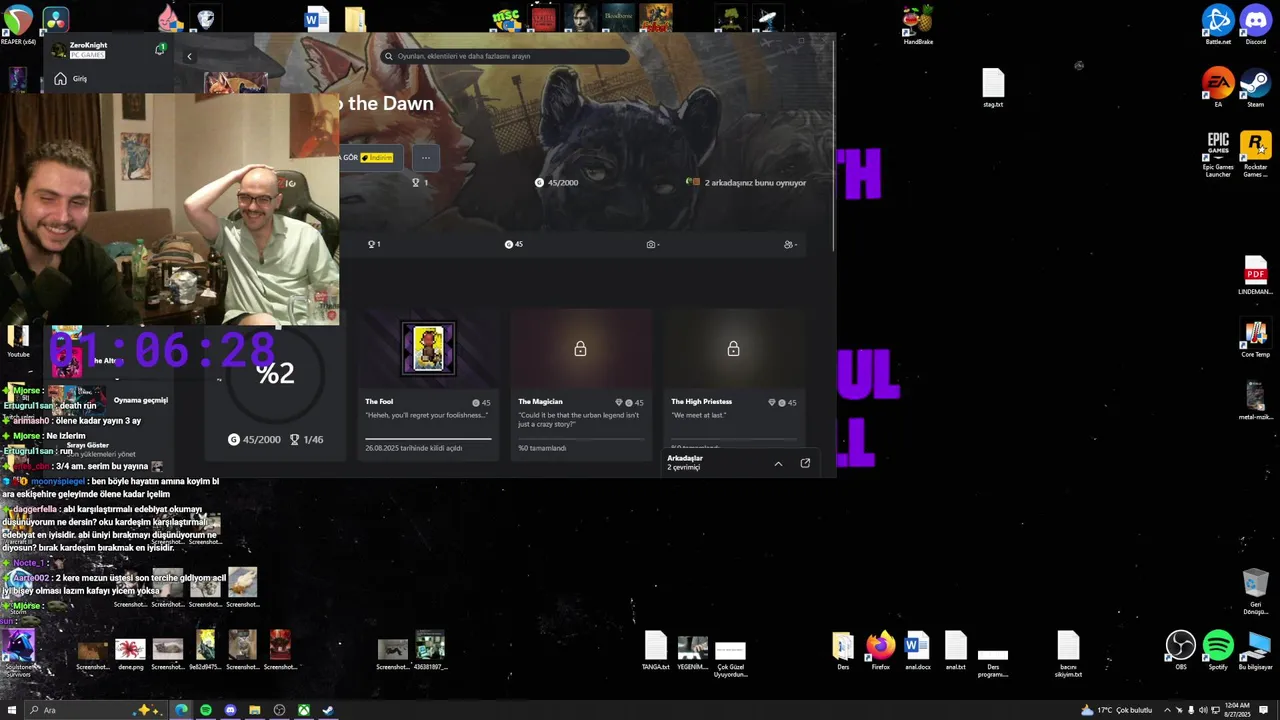
Task: Click The Magician %0 progress bar
Action: [581, 438]
